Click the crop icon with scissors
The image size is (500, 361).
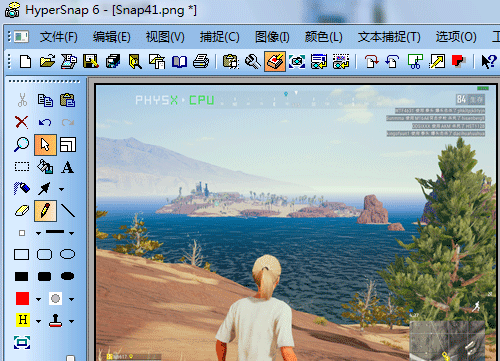pyautogui.click(x=415, y=62)
